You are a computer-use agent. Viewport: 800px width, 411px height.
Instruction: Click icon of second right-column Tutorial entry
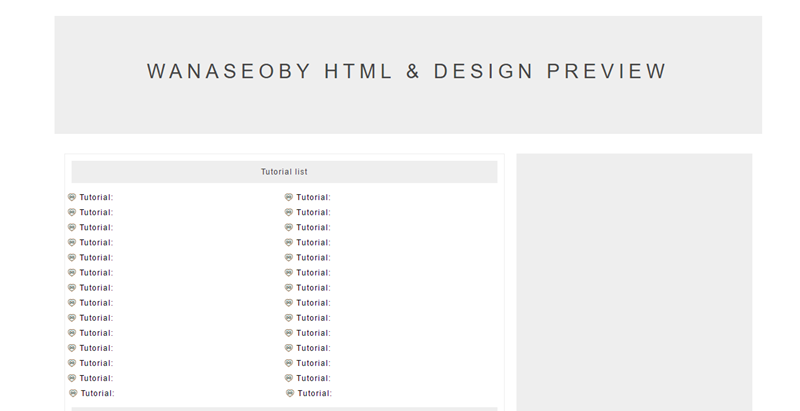289,212
